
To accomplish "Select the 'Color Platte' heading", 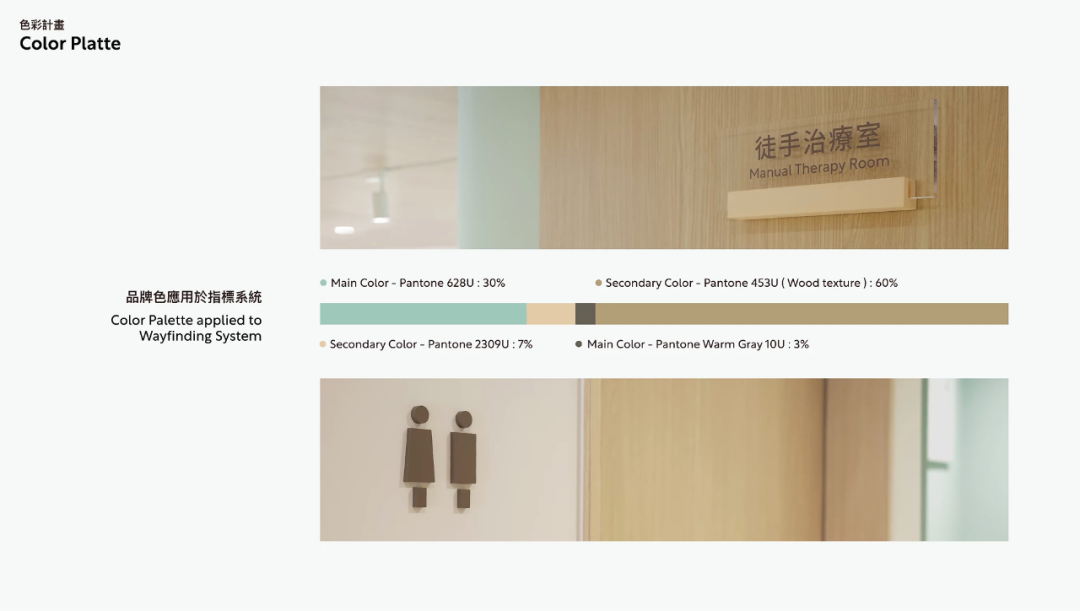I will coord(70,43).
